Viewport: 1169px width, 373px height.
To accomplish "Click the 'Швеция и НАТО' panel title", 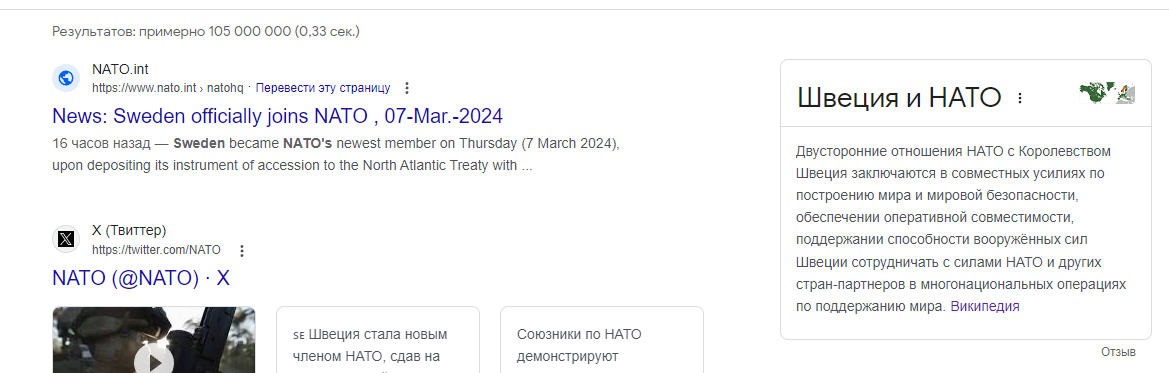I will click(x=898, y=98).
